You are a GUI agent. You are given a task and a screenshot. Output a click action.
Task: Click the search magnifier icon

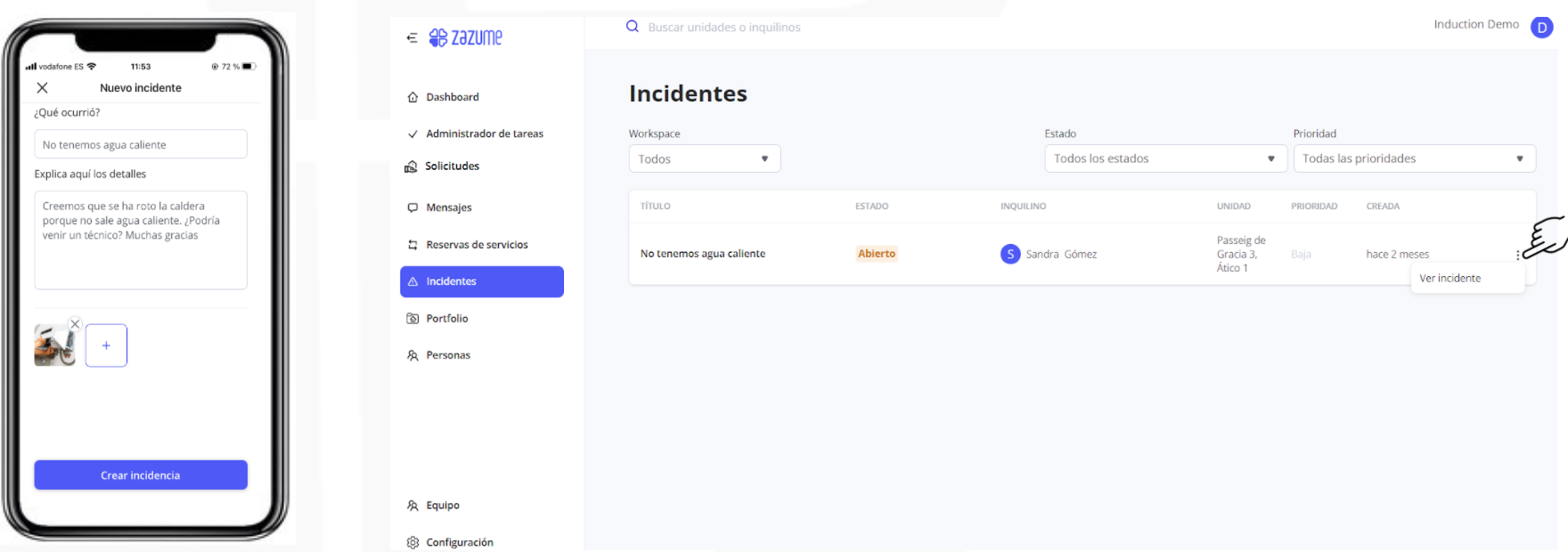click(x=633, y=27)
